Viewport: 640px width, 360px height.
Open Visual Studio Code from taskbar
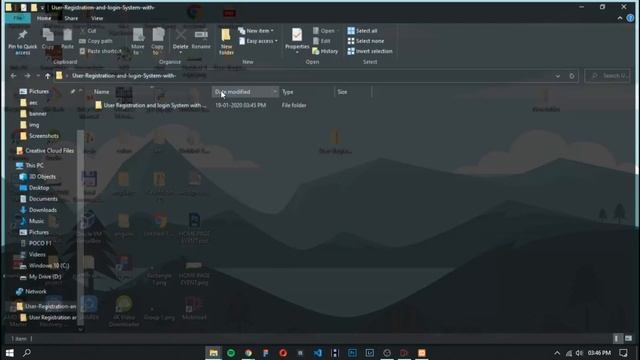click(x=318, y=353)
